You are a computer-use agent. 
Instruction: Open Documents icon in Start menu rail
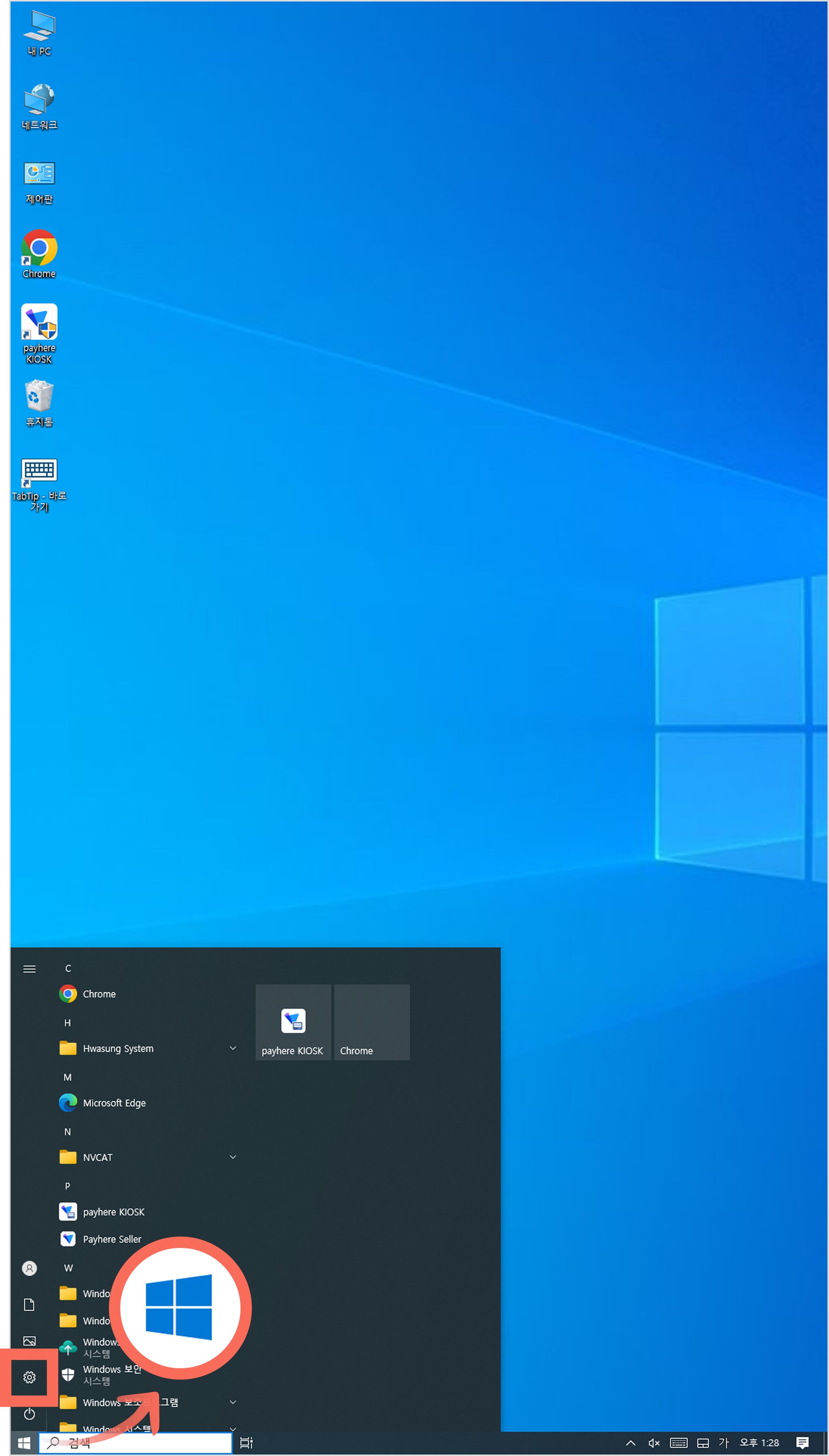tap(30, 1305)
